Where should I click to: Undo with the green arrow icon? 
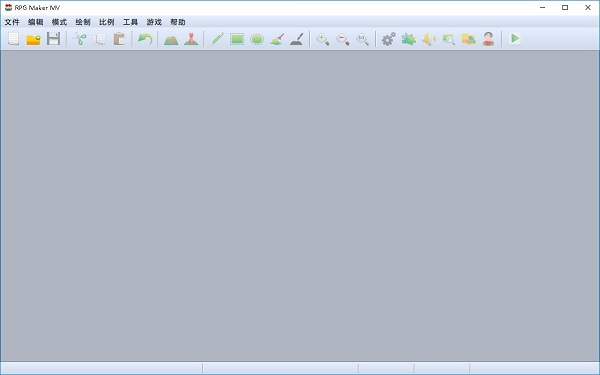[145, 39]
